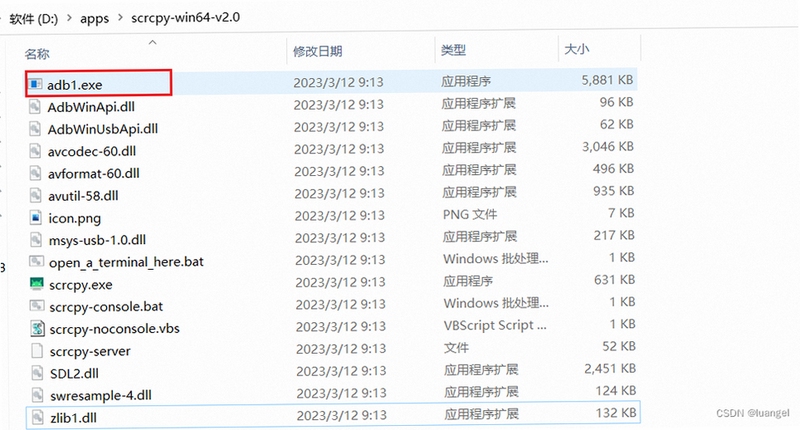Click VBScript Script type of scrcpy-noconsole.vbs
The image size is (800, 430).
(x=495, y=325)
